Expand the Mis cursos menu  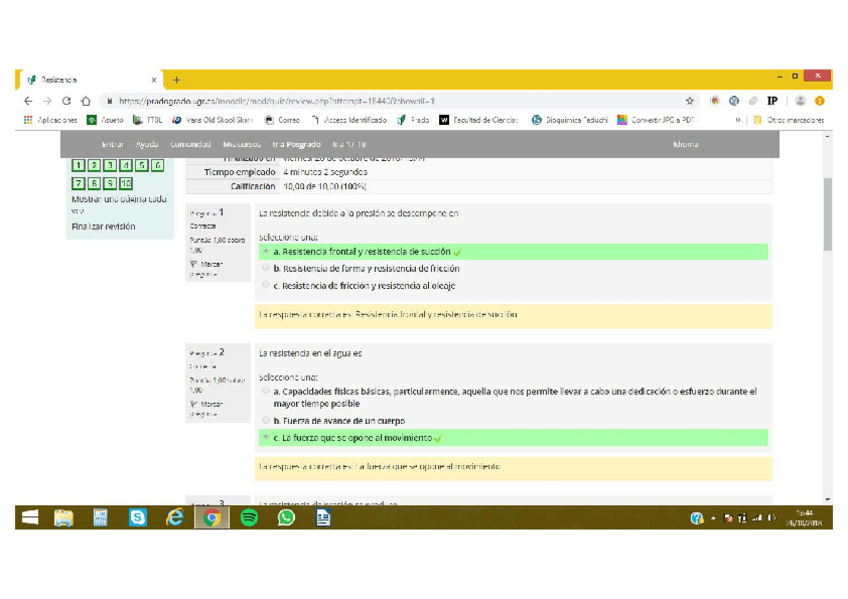click(x=242, y=145)
